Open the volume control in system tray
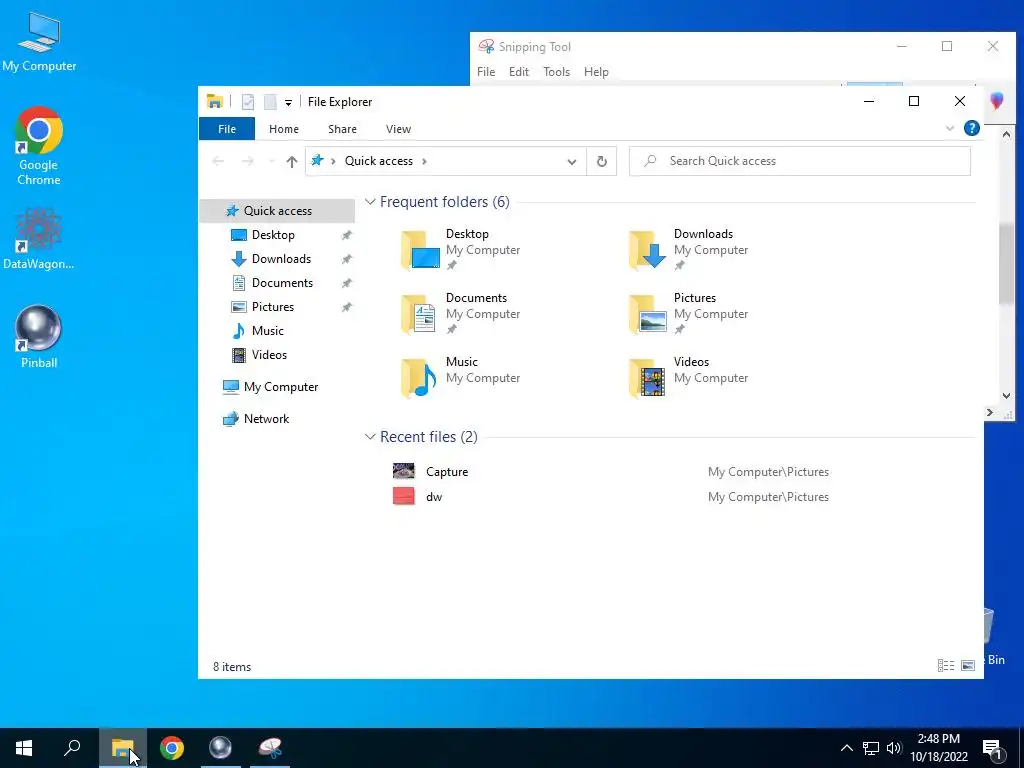The image size is (1024, 768). (x=894, y=748)
